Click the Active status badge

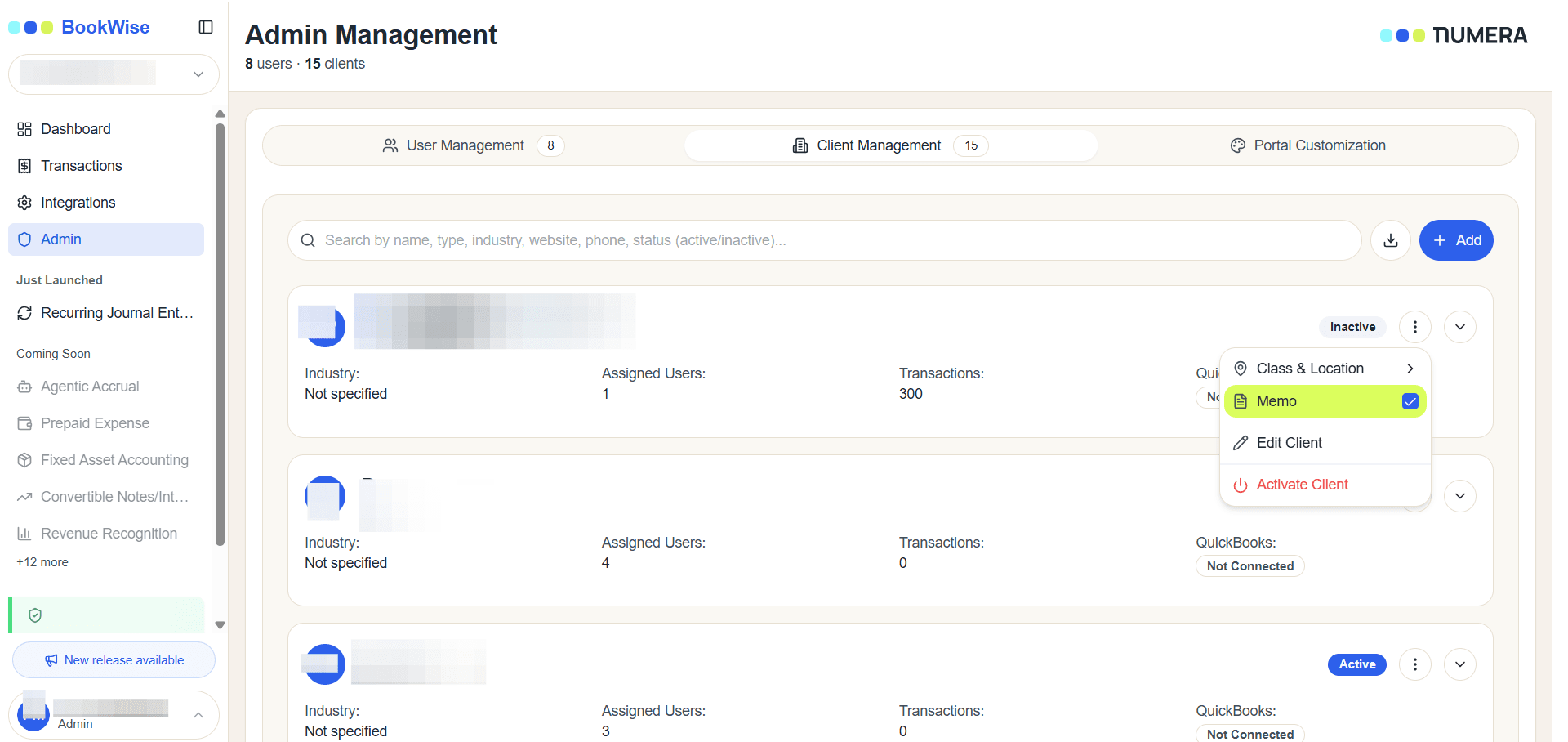[x=1357, y=664]
